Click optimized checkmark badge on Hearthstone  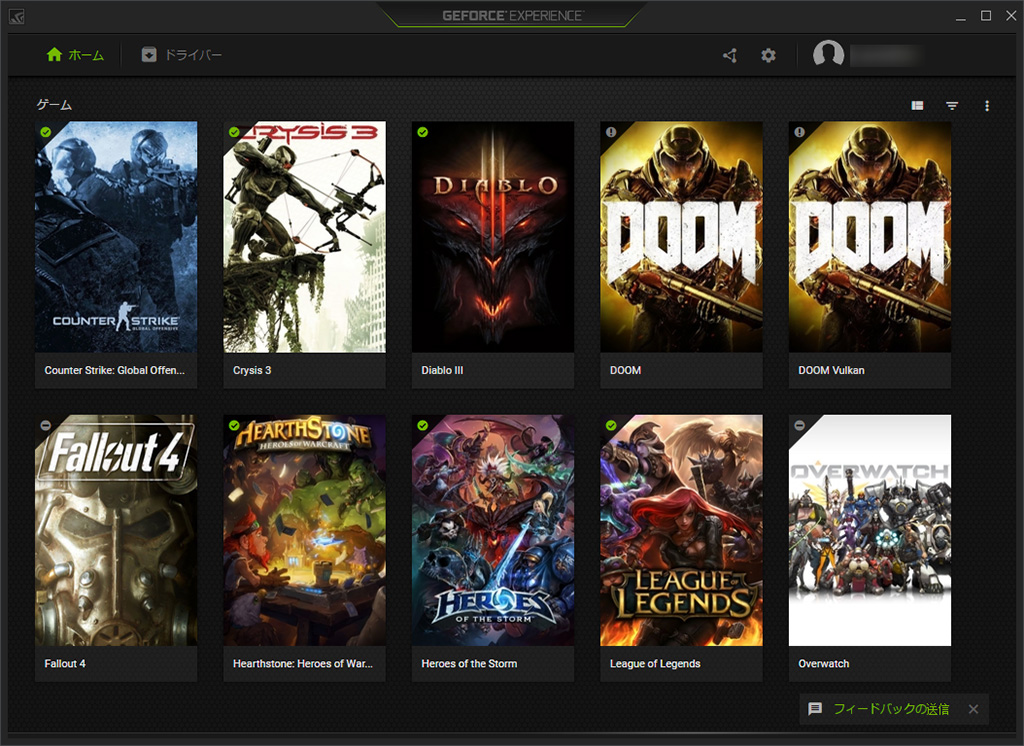coord(234,425)
